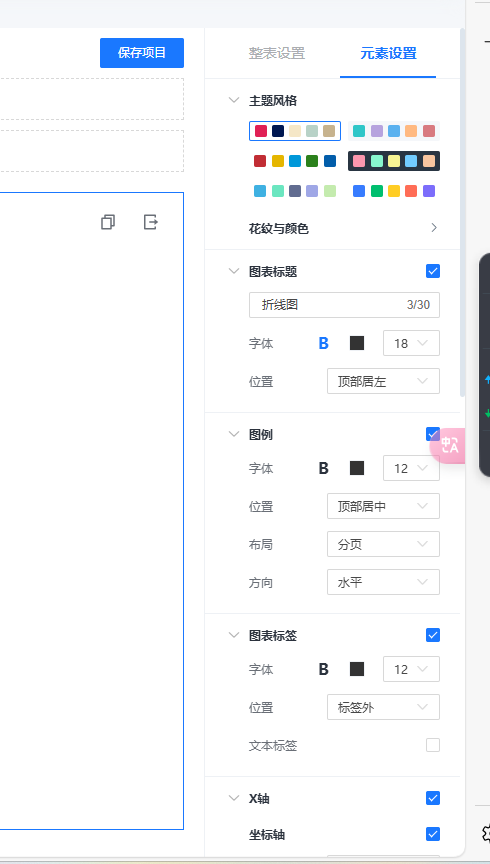The width and height of the screenshot is (490, 864).
Task: Toggle bold for chart label font
Action: coord(324,669)
